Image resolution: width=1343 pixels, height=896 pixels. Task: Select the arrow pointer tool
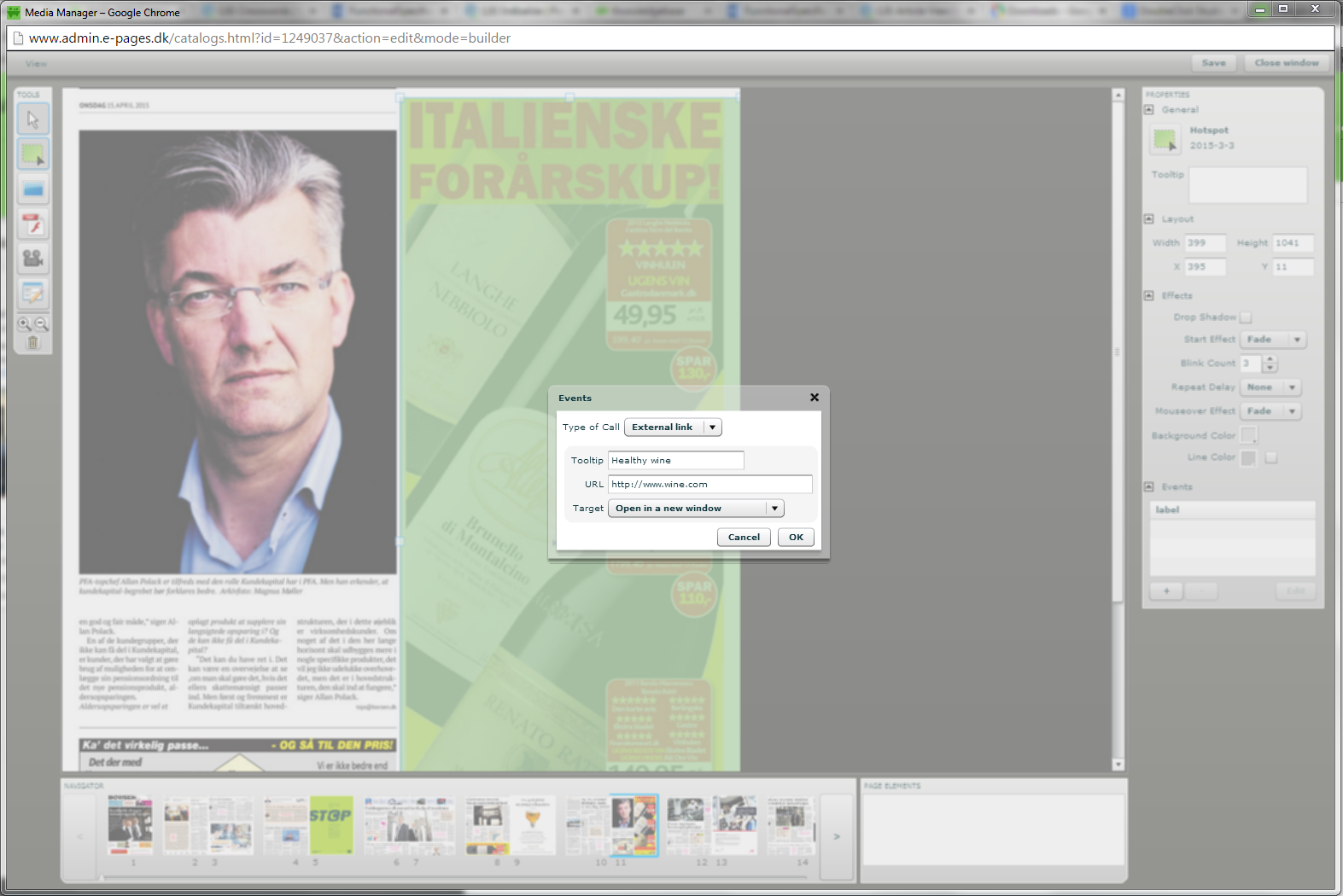(x=33, y=119)
